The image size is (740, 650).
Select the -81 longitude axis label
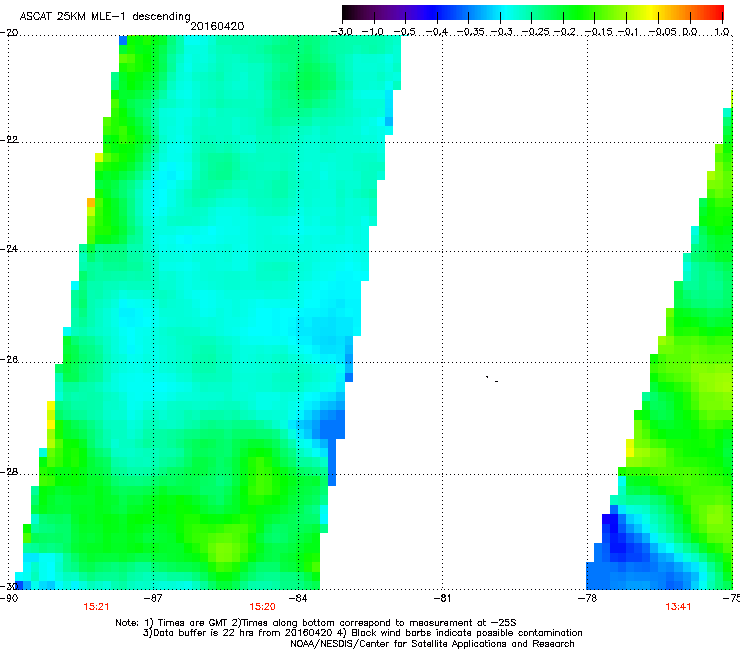tap(442, 599)
